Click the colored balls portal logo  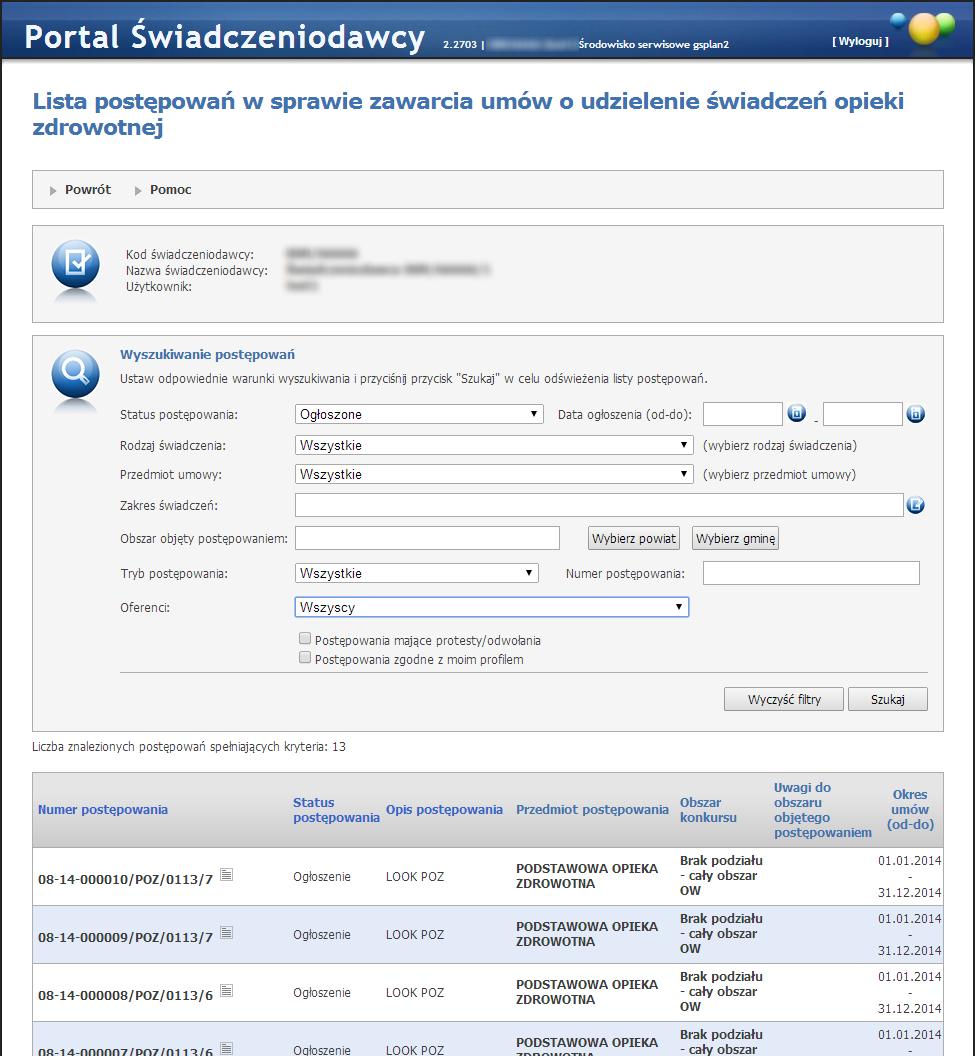pyautogui.click(x=923, y=28)
